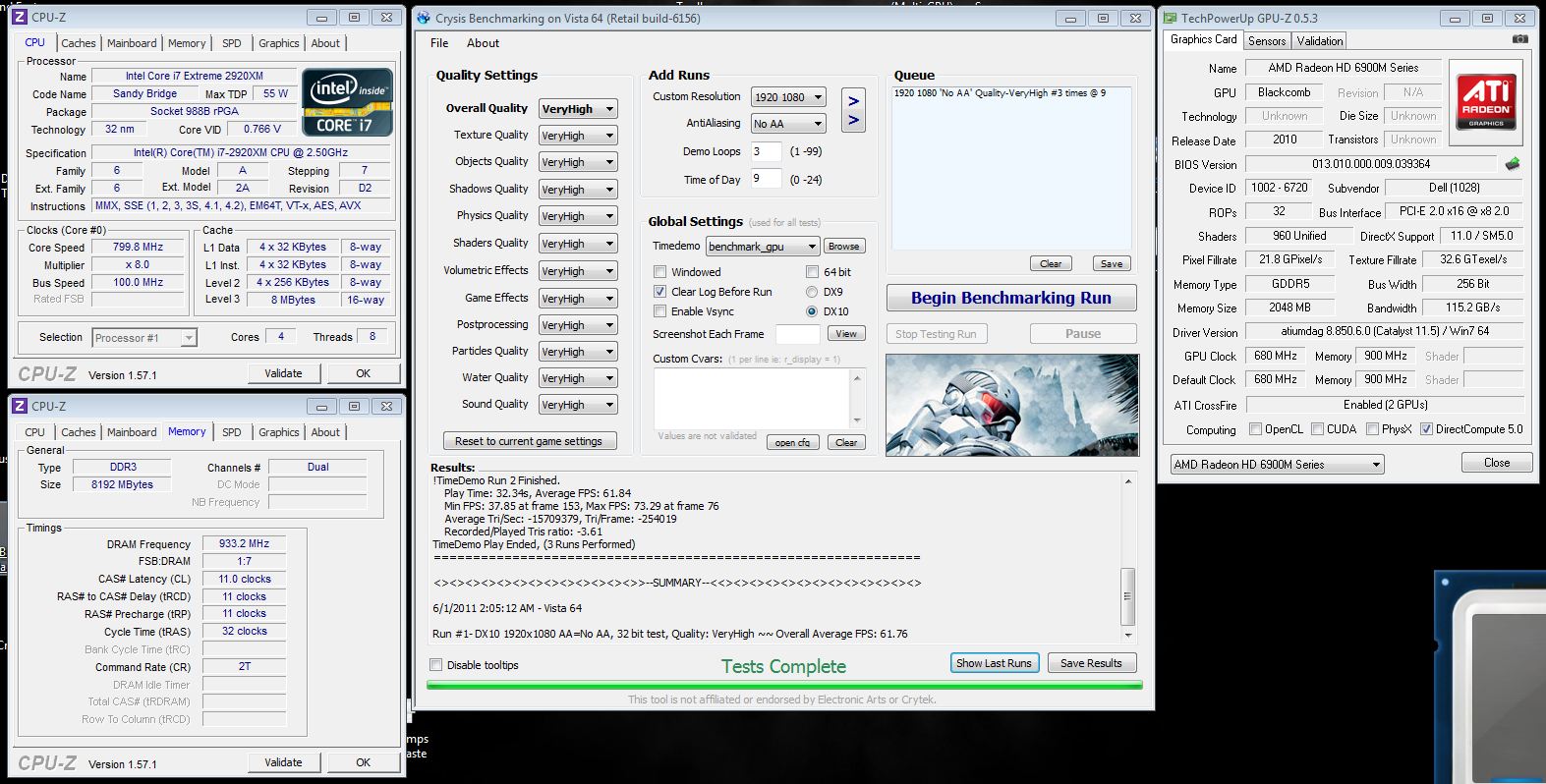Check the Disable tooltips box
The height and width of the screenshot is (784, 1546).
[436, 665]
